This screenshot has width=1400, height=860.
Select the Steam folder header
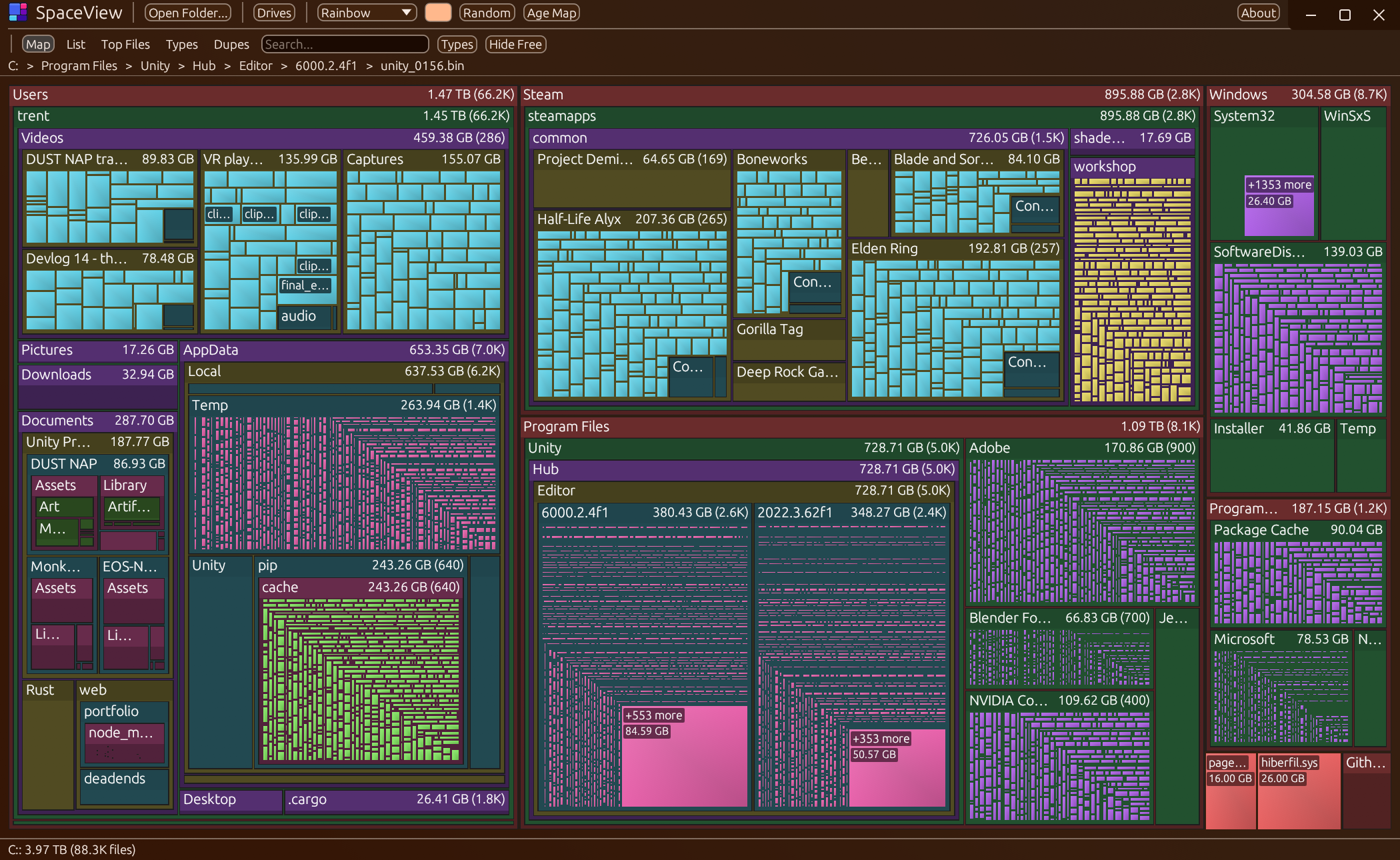(861, 95)
